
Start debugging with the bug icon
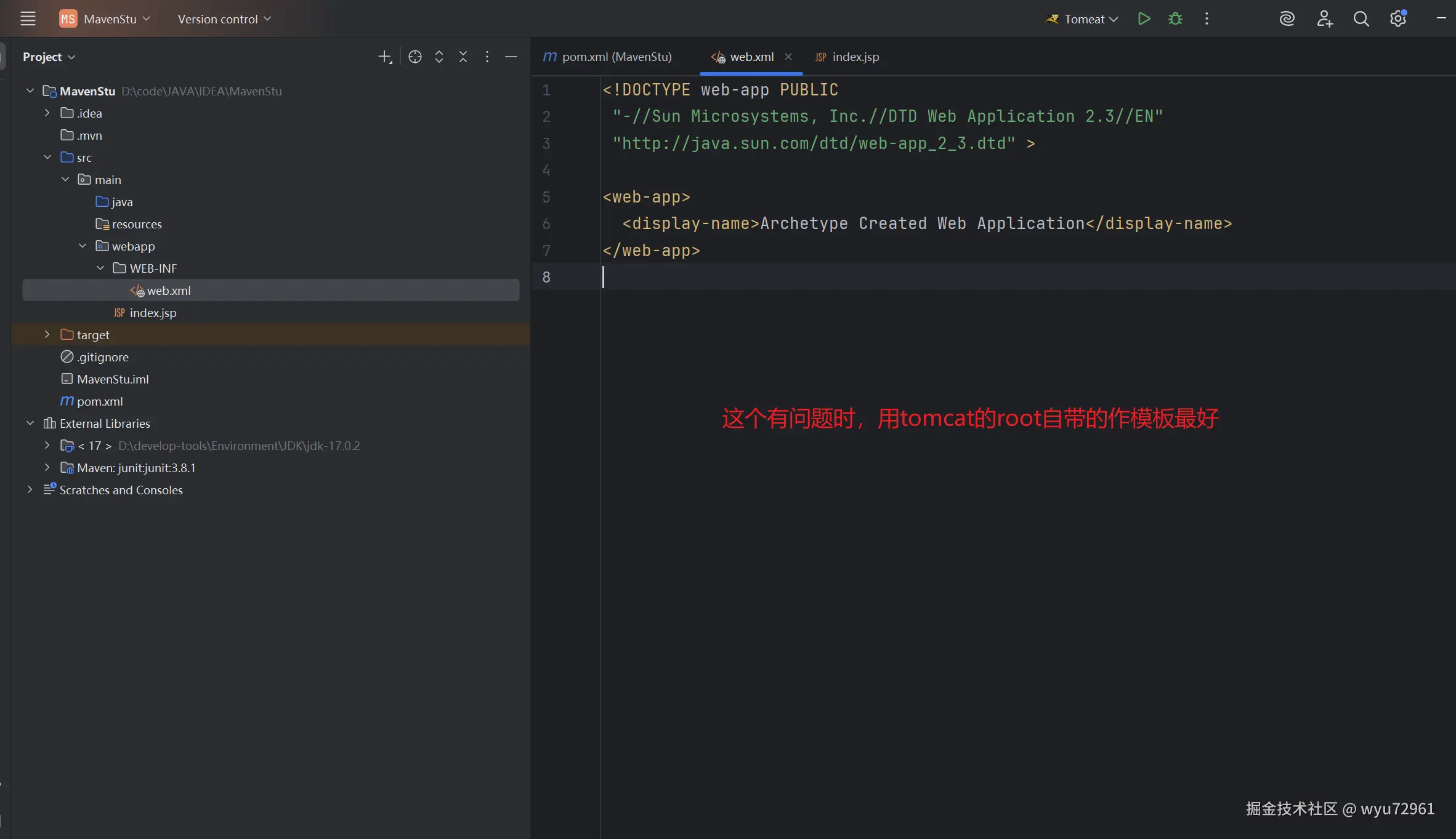point(1175,19)
